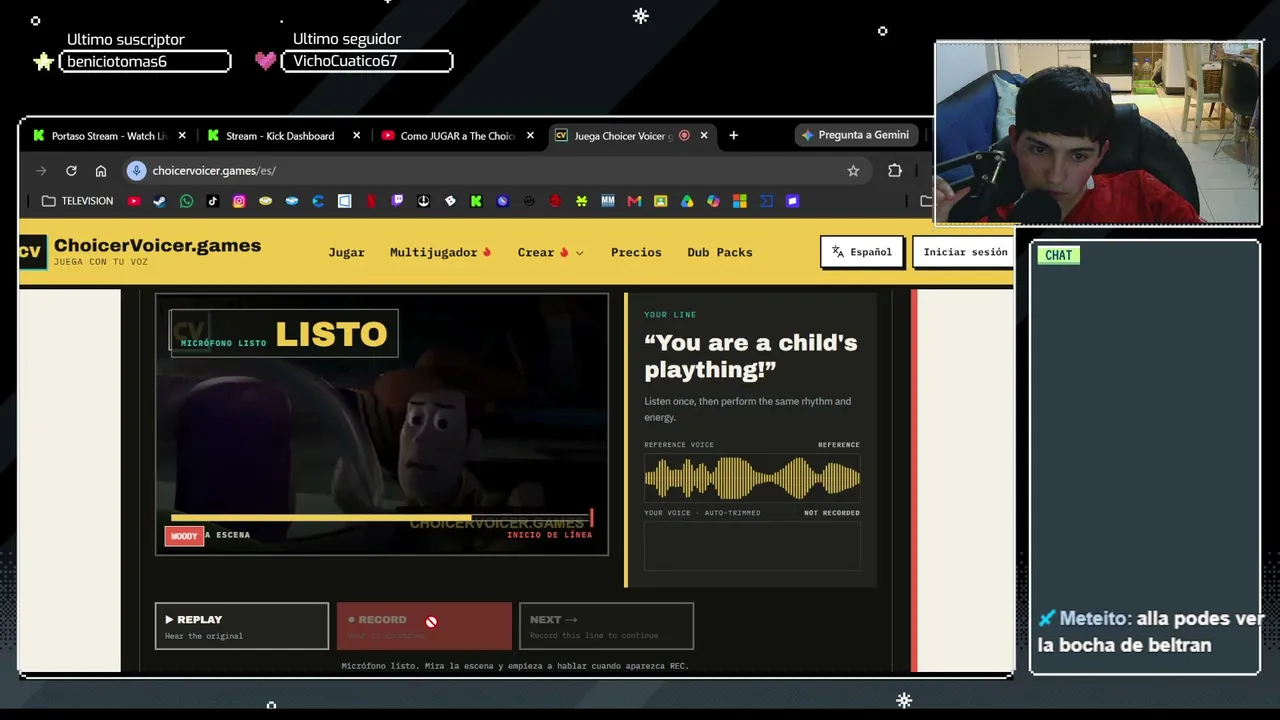The image size is (1280, 720).
Task: Click the ChoicerVoicer.games site title
Action: 157,246
